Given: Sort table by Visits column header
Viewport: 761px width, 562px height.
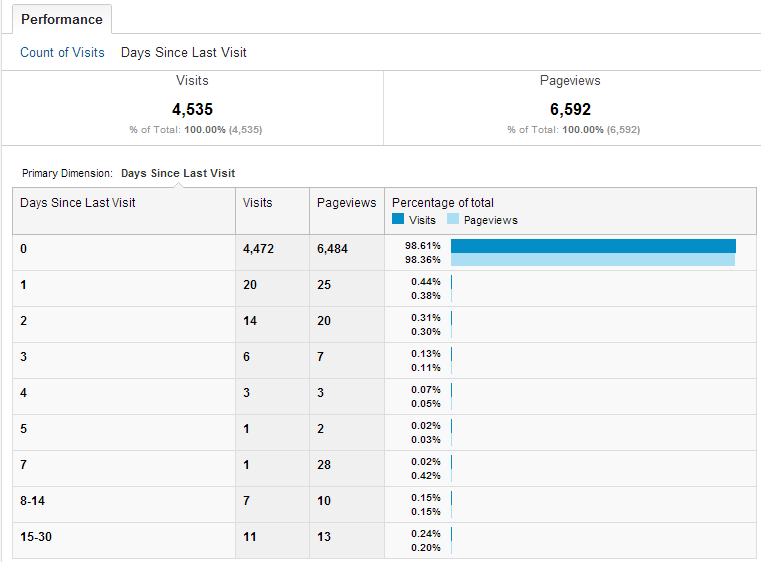Looking at the screenshot, I should point(257,202).
